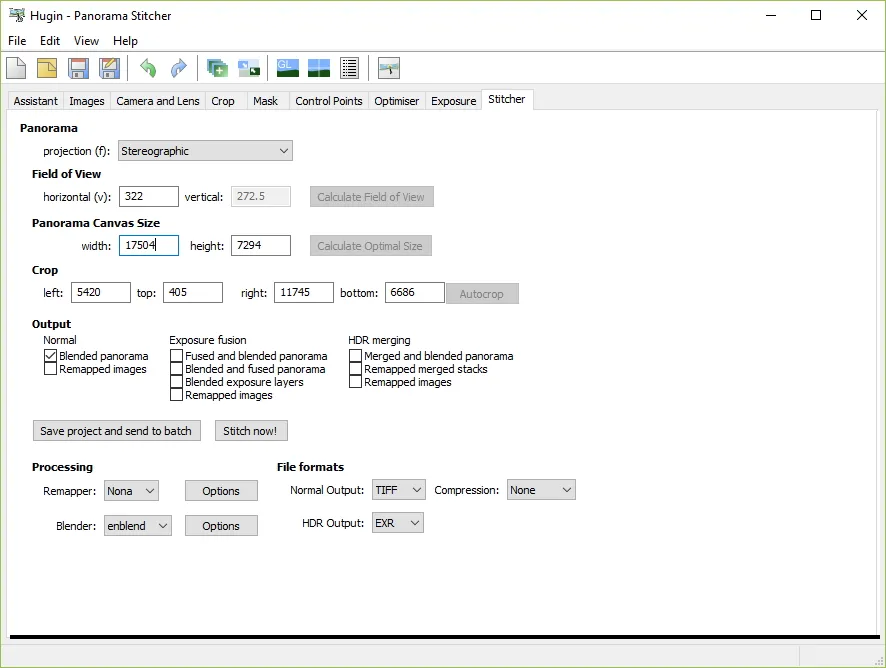Image resolution: width=886 pixels, height=668 pixels.
Task: Click the Open project folder icon
Action: (x=47, y=68)
